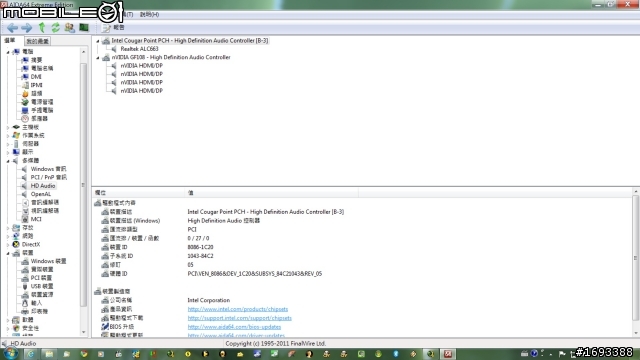Expand the 作業系統 Operating System node
The width and height of the screenshot is (640, 360).
point(8,136)
